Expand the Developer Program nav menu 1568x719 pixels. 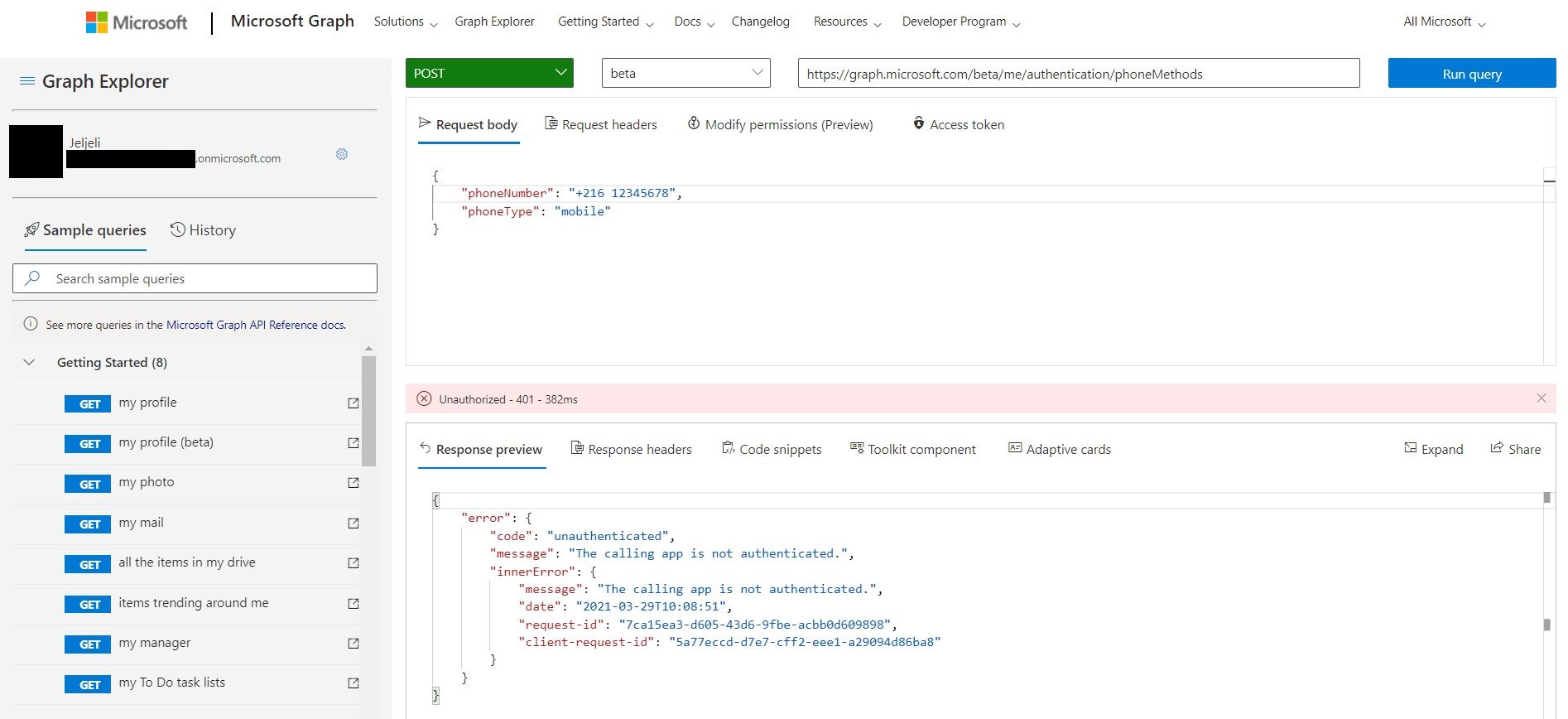(x=961, y=22)
